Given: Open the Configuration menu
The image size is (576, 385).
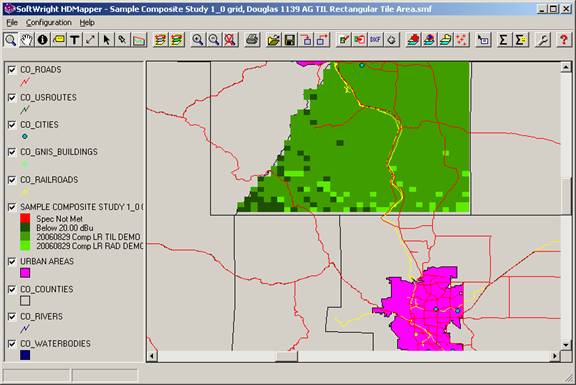Looking at the screenshot, I should pos(48,23).
